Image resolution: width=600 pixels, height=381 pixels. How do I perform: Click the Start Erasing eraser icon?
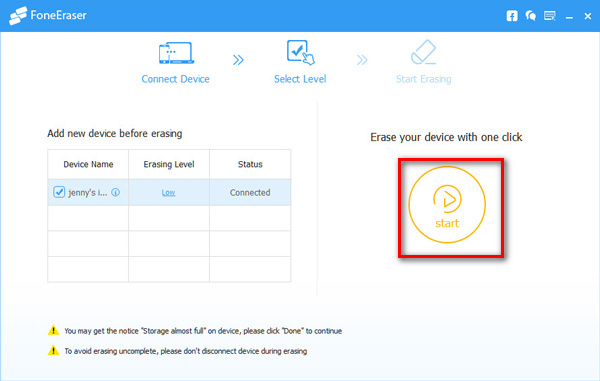423,52
